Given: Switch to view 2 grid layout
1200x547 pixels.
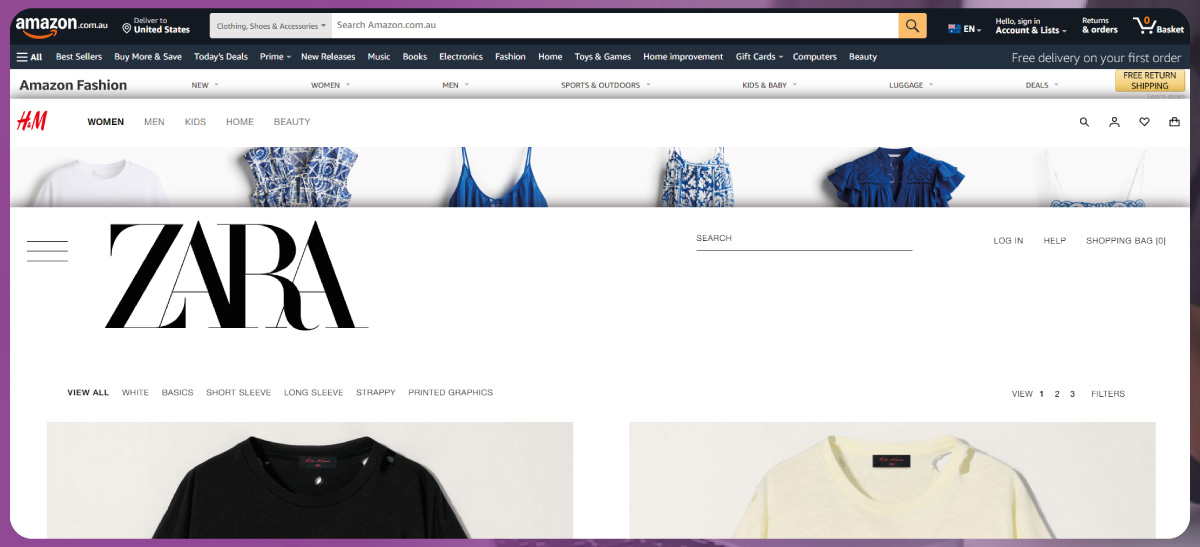Looking at the screenshot, I should pos(1056,394).
